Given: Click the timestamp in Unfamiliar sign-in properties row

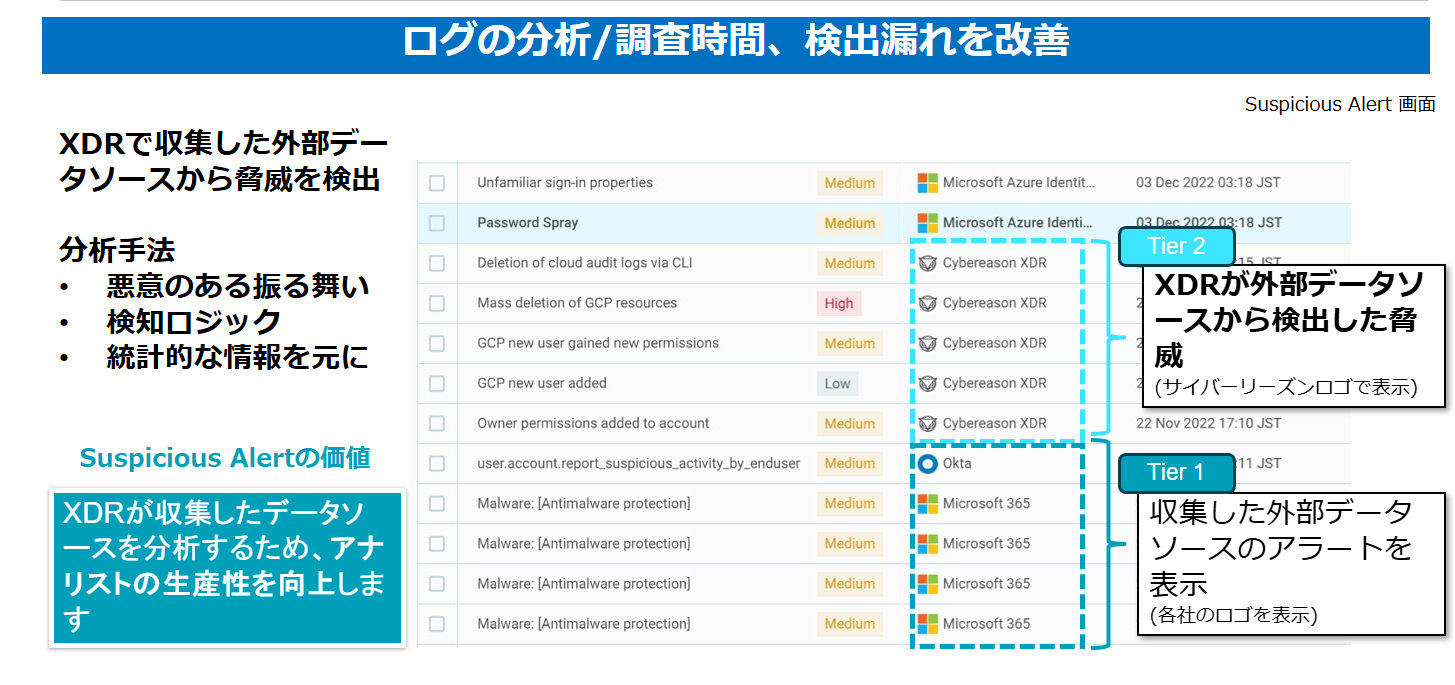Looking at the screenshot, I should point(1208,183).
